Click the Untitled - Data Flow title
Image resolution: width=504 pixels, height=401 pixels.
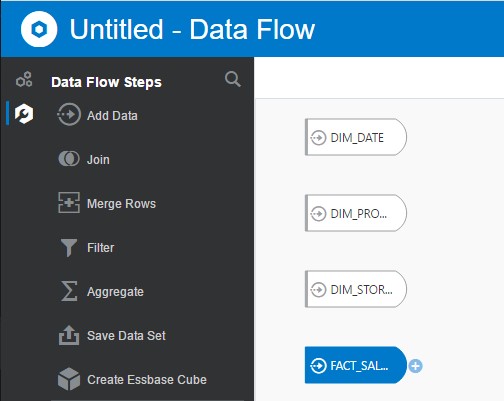coord(192,29)
